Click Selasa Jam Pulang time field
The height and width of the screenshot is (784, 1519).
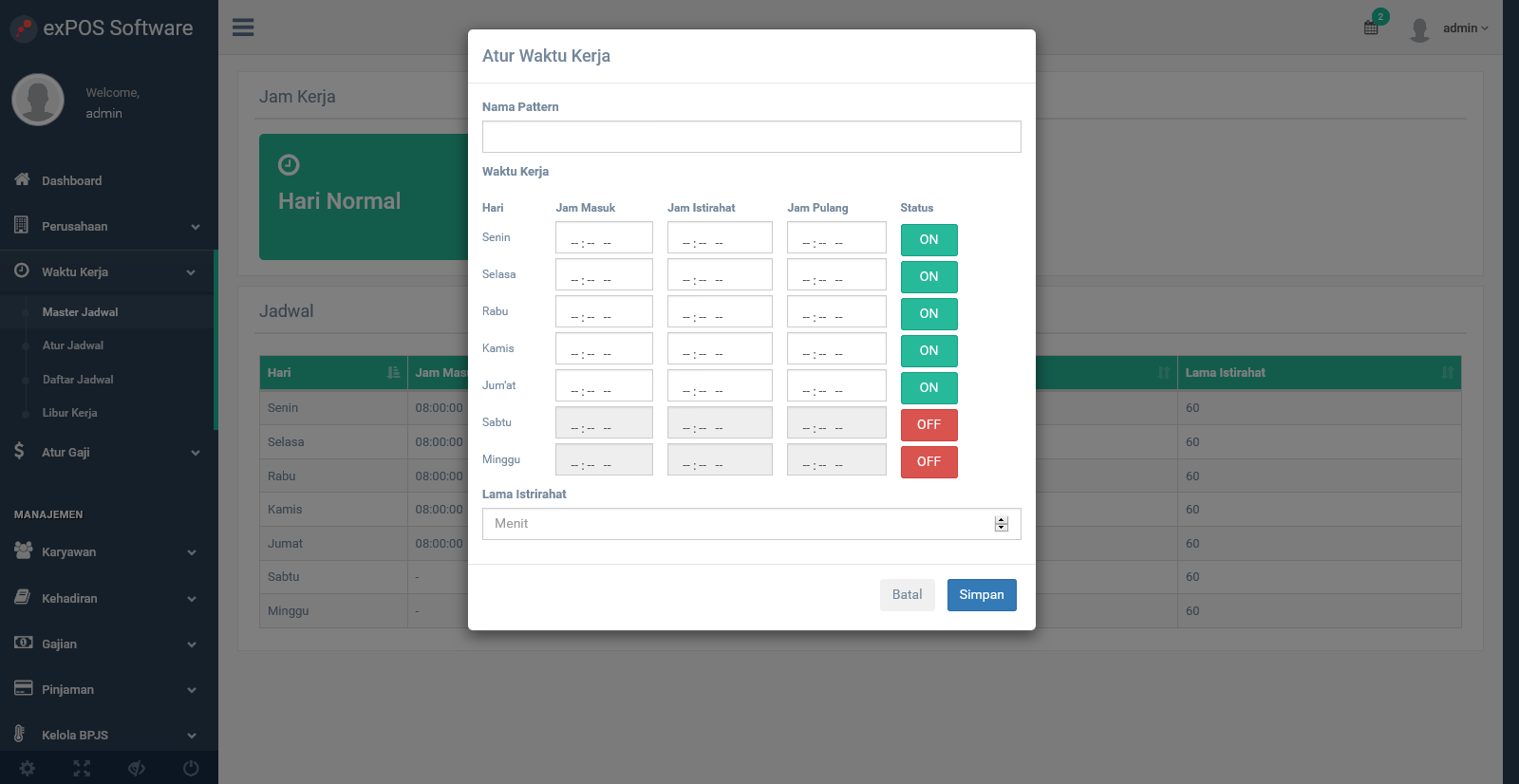click(836, 274)
